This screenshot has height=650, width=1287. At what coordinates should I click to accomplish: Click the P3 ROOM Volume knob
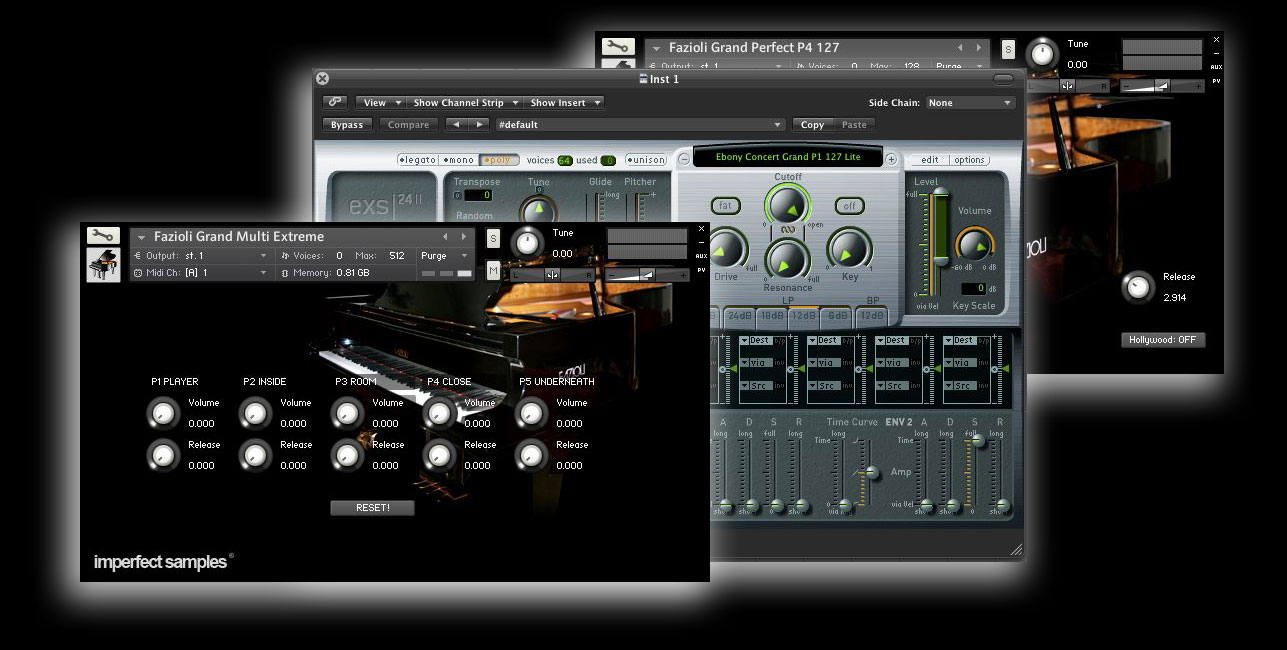click(346, 413)
